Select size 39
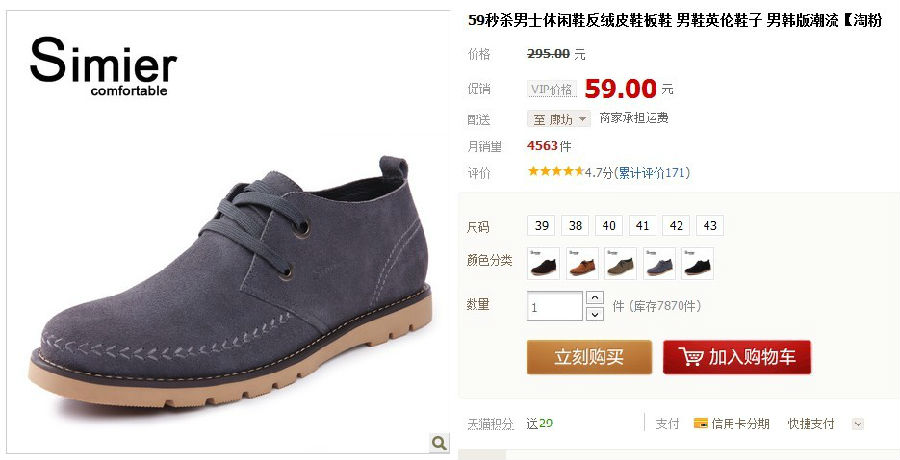Image resolution: width=900 pixels, height=460 pixels. pyautogui.click(x=541, y=226)
